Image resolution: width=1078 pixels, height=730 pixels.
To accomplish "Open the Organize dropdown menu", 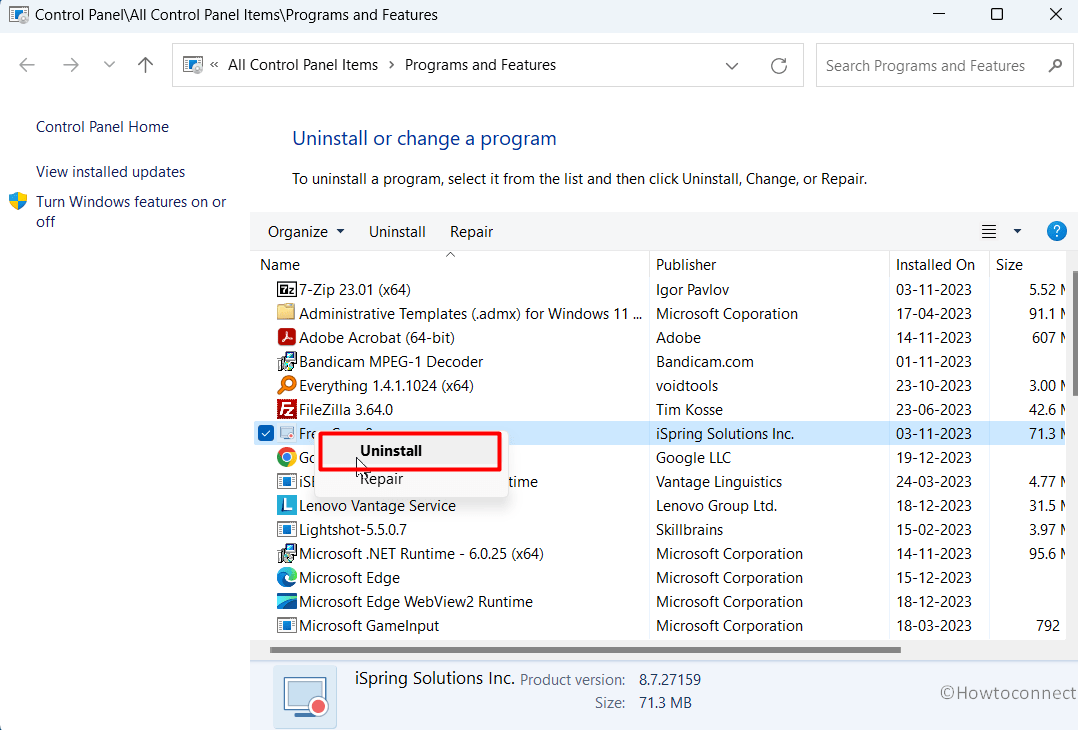I will 306,232.
